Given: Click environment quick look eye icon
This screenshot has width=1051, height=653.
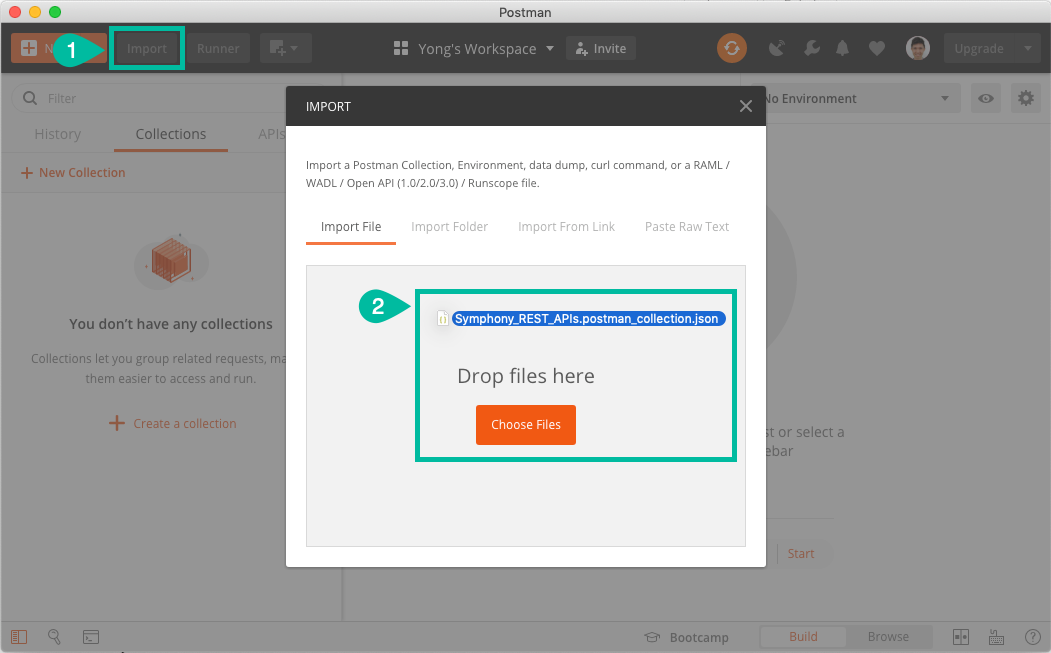Looking at the screenshot, I should tap(985, 99).
